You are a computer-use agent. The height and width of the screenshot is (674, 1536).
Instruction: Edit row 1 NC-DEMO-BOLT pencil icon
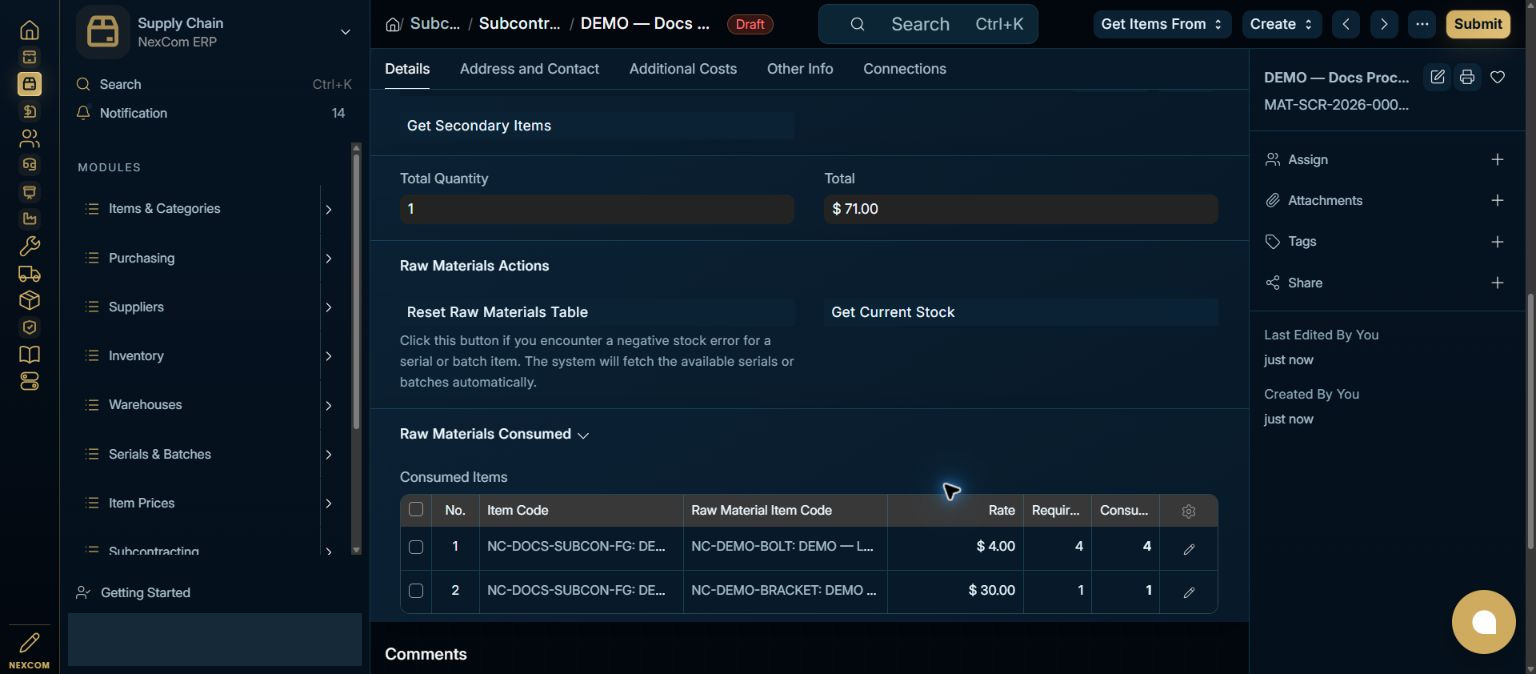point(1188,549)
